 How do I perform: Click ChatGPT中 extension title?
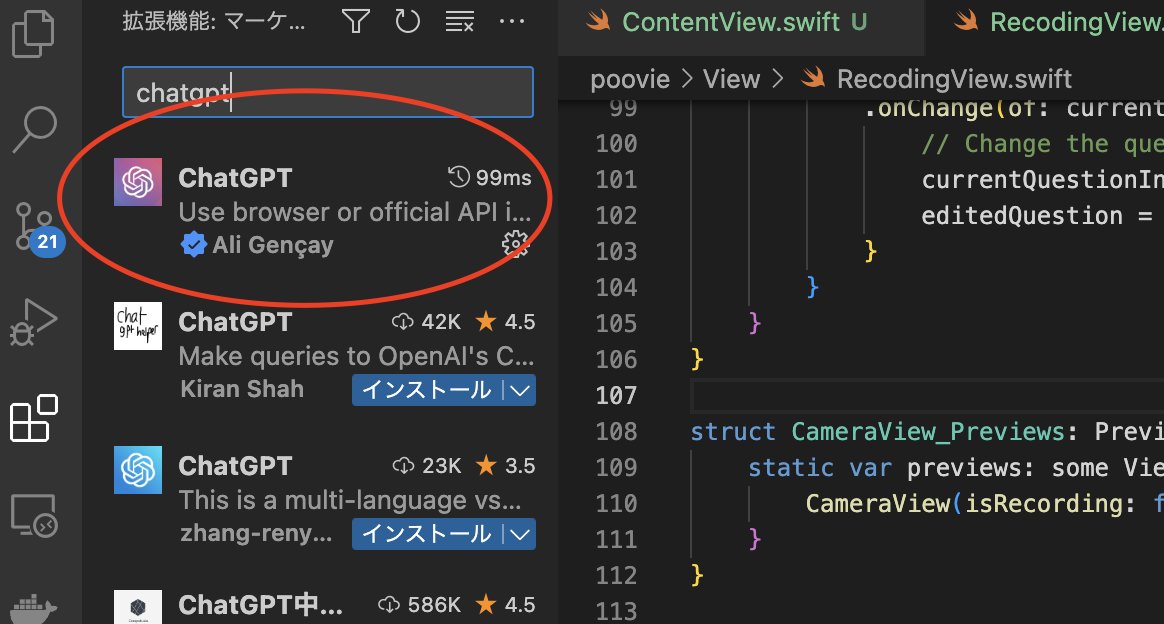pyautogui.click(x=261, y=605)
